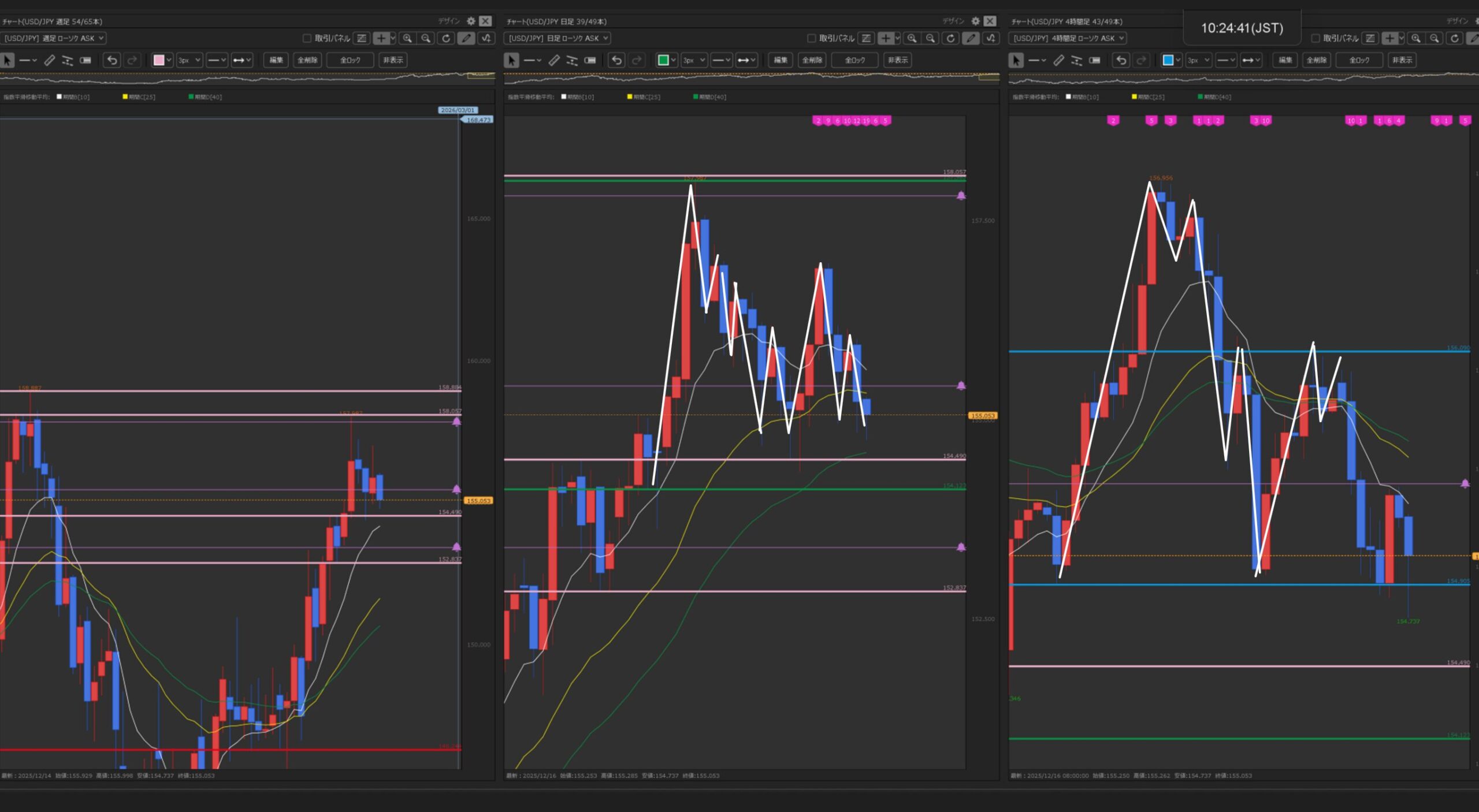Undo last drawing in daily chart
The height and width of the screenshot is (812, 1479).
[616, 60]
